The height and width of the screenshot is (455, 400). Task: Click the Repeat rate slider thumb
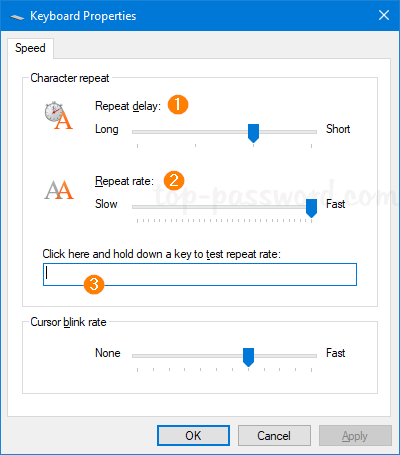311,208
